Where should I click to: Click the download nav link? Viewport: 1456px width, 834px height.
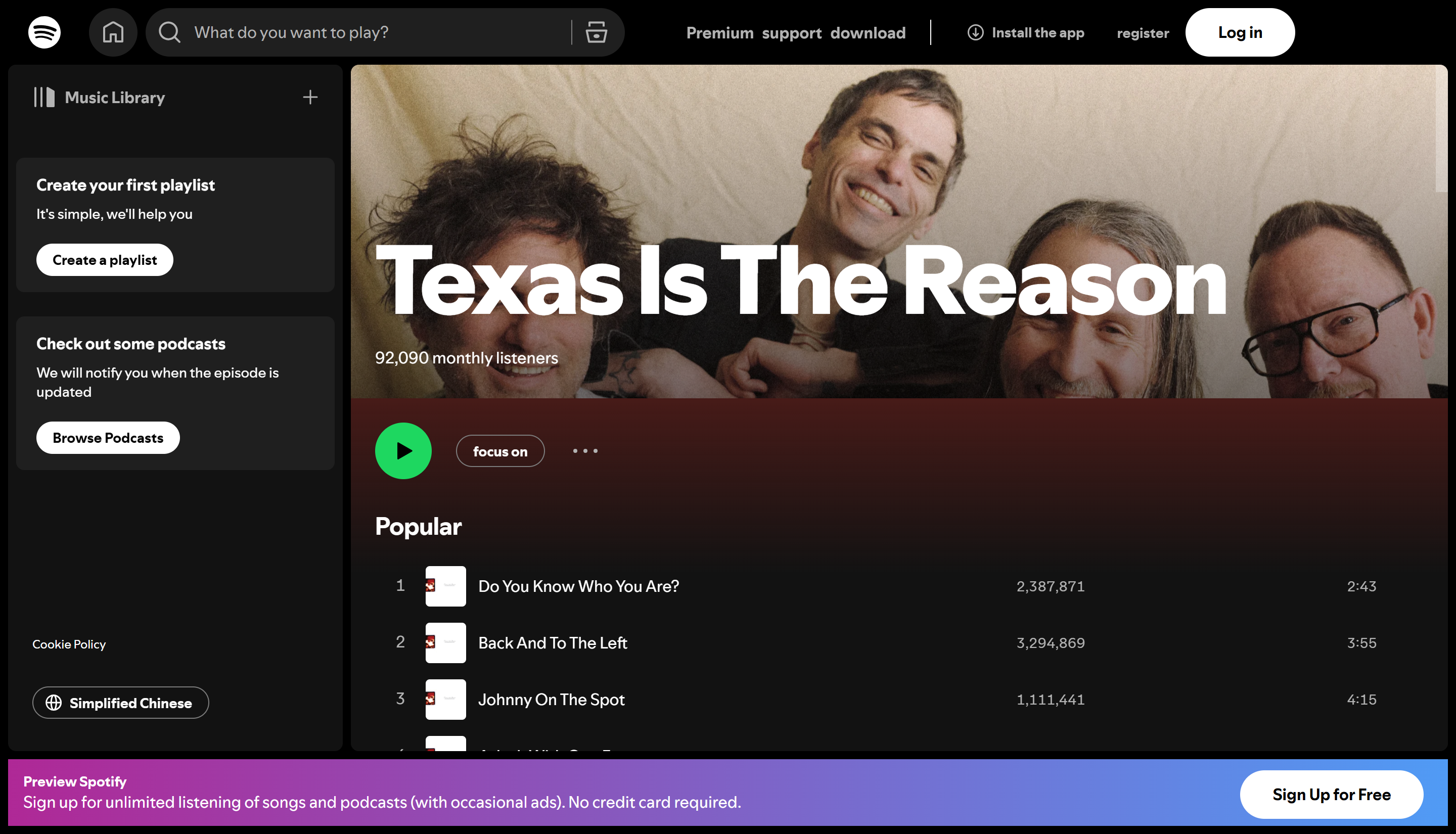tap(868, 33)
